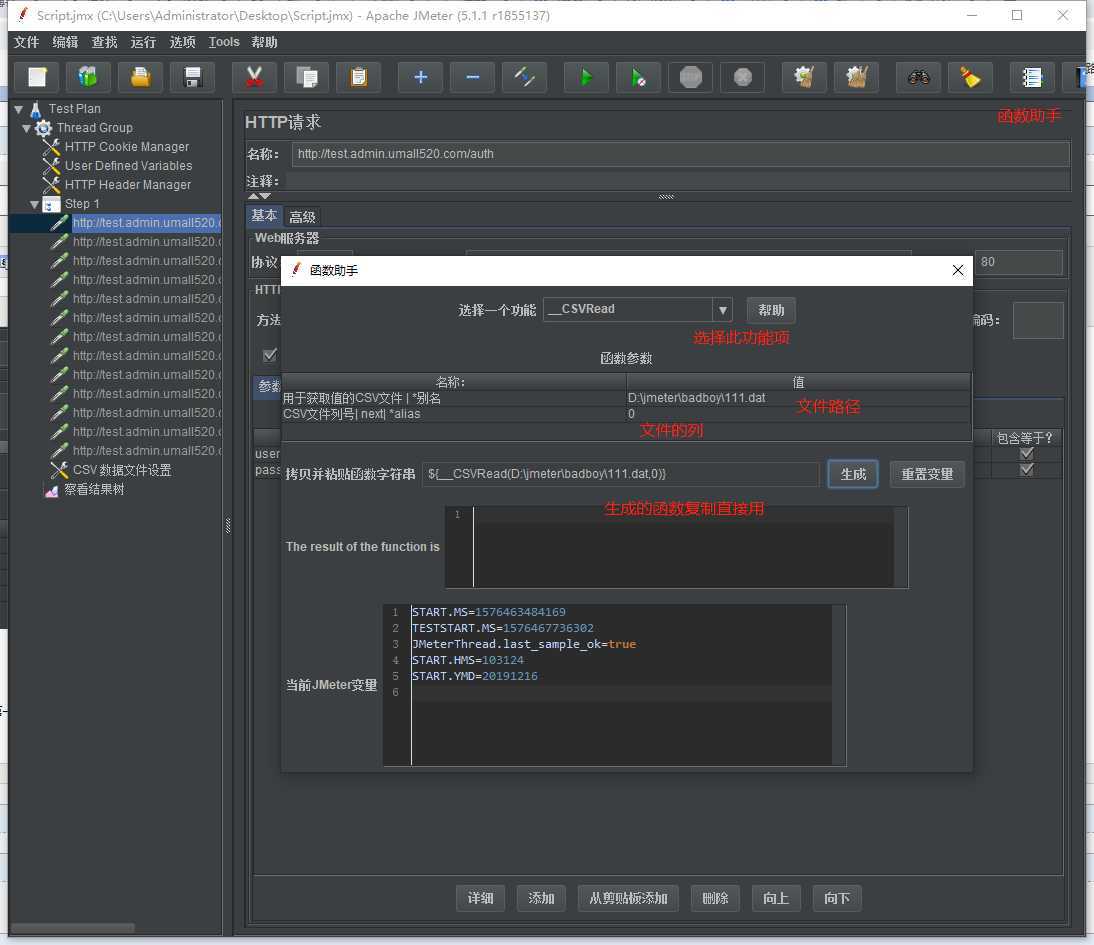The height and width of the screenshot is (945, 1094).
Task: Click the 生成 button
Action: tap(853, 474)
